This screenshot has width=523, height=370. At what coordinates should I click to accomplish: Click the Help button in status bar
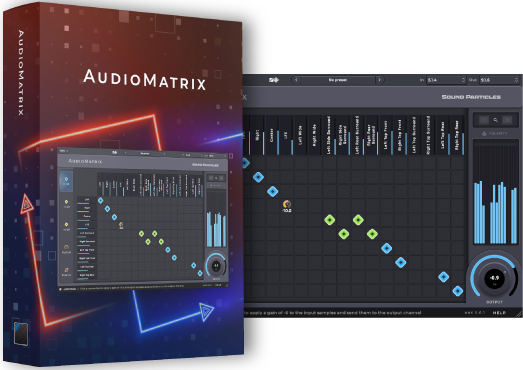pyautogui.click(x=499, y=313)
